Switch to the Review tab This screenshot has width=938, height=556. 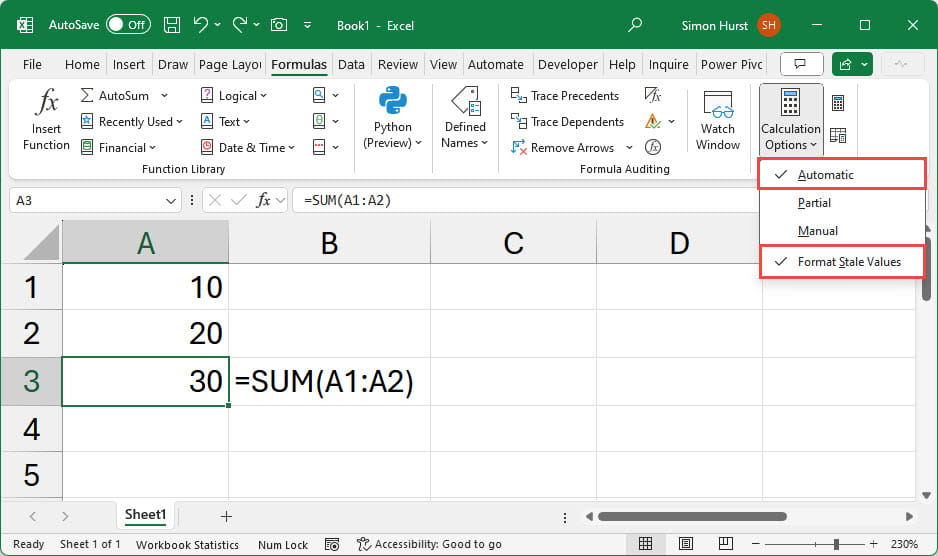click(398, 64)
